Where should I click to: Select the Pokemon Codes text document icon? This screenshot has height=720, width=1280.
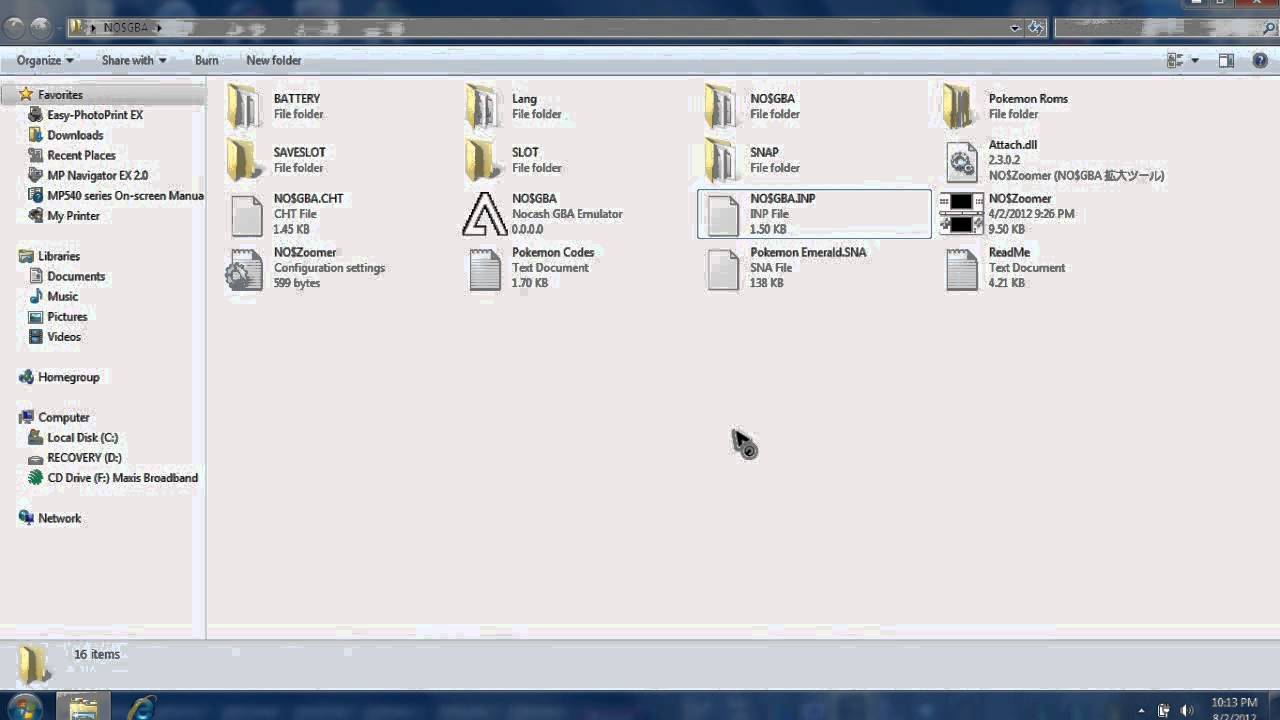[x=484, y=270]
